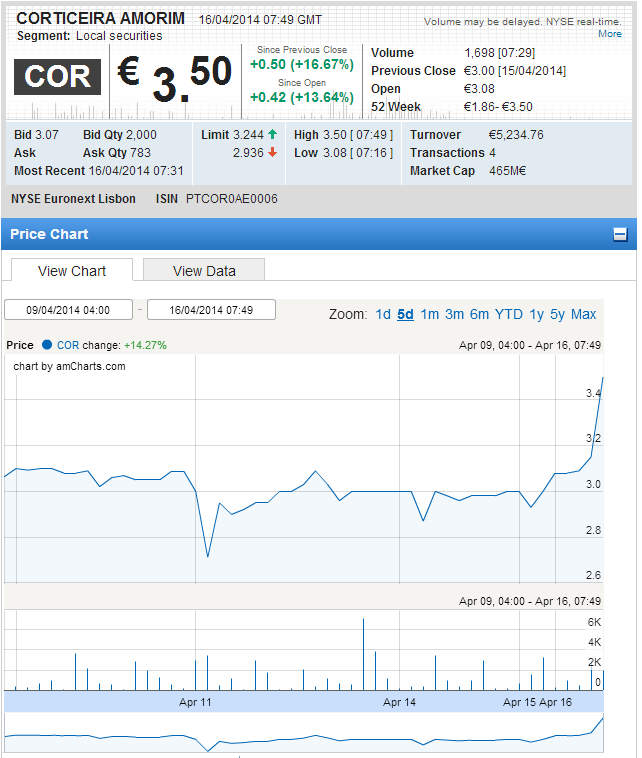Image resolution: width=642 pixels, height=758 pixels.
Task: Click the Turnover value €5,234.76
Action: tap(516, 134)
